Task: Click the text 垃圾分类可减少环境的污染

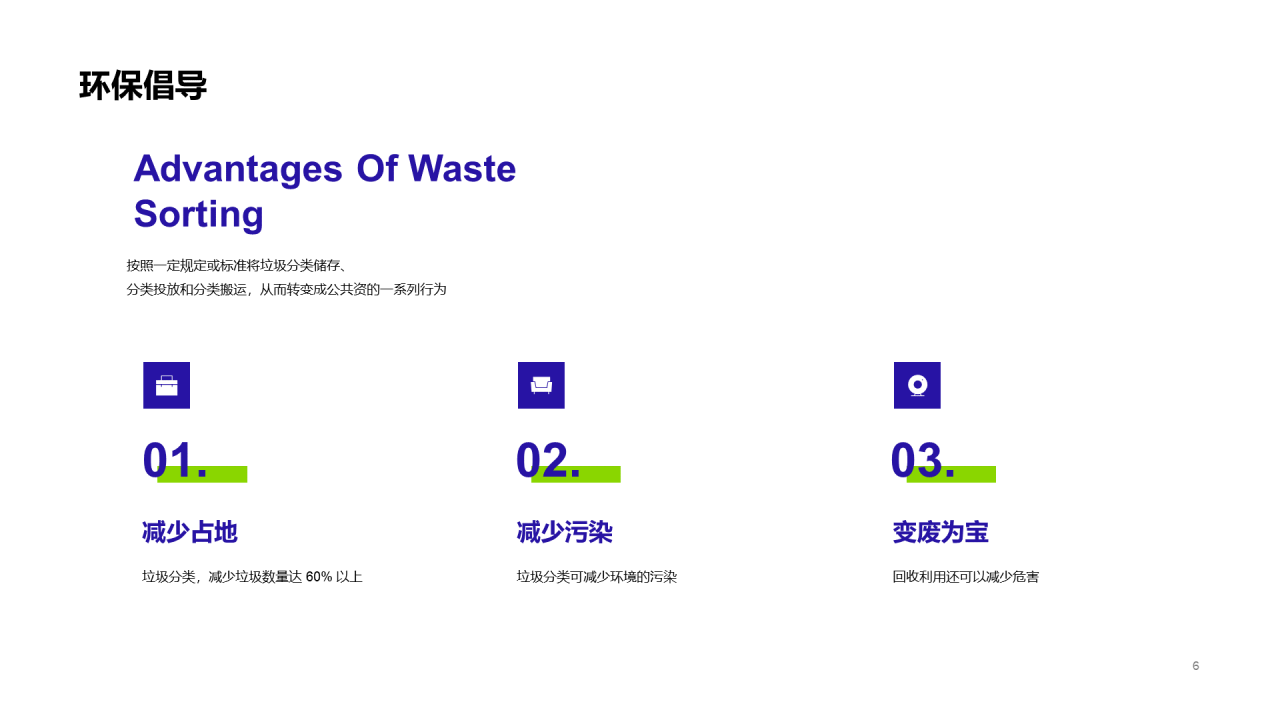Action: (x=597, y=577)
